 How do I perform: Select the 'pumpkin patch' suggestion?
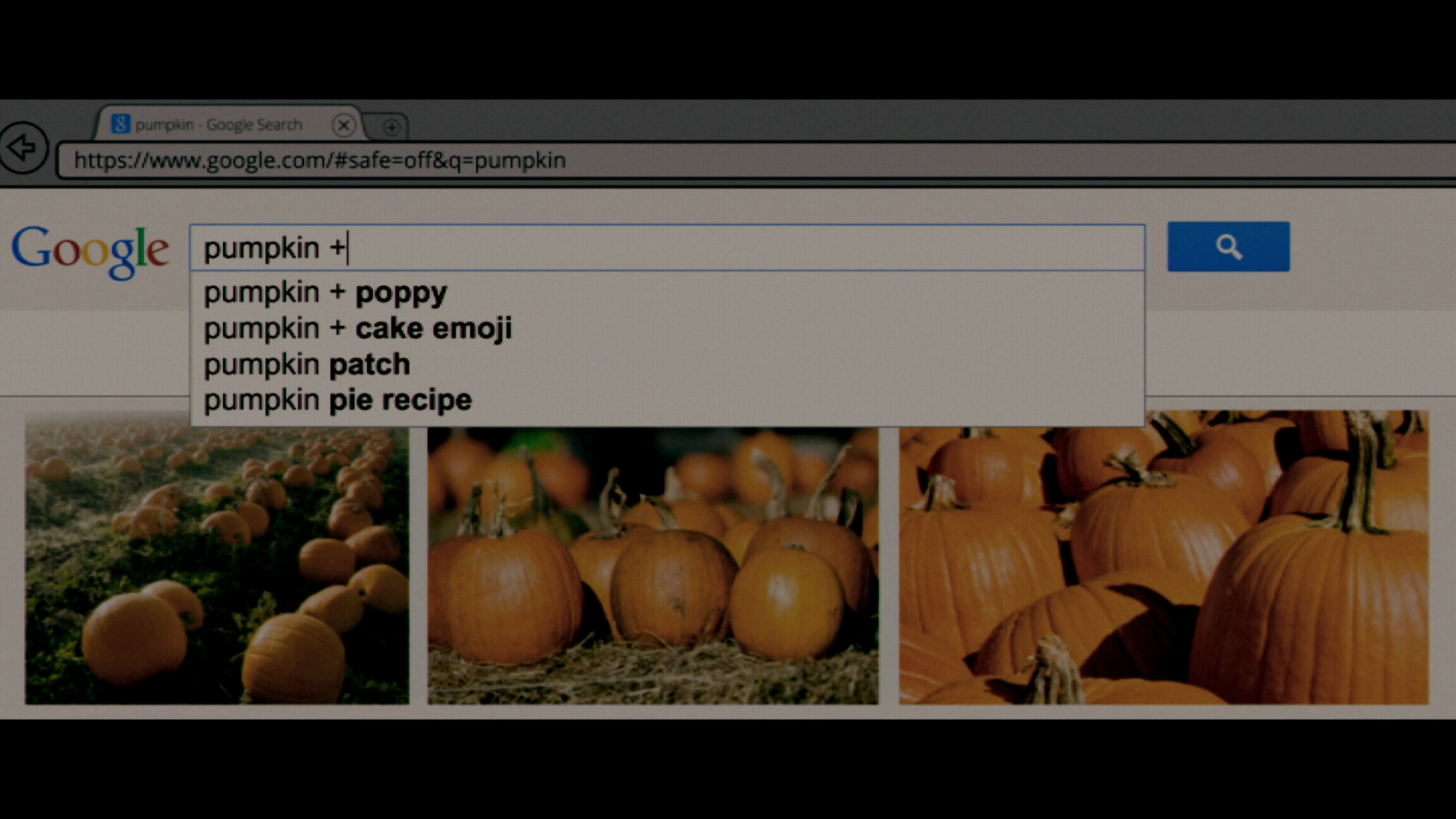click(x=306, y=365)
